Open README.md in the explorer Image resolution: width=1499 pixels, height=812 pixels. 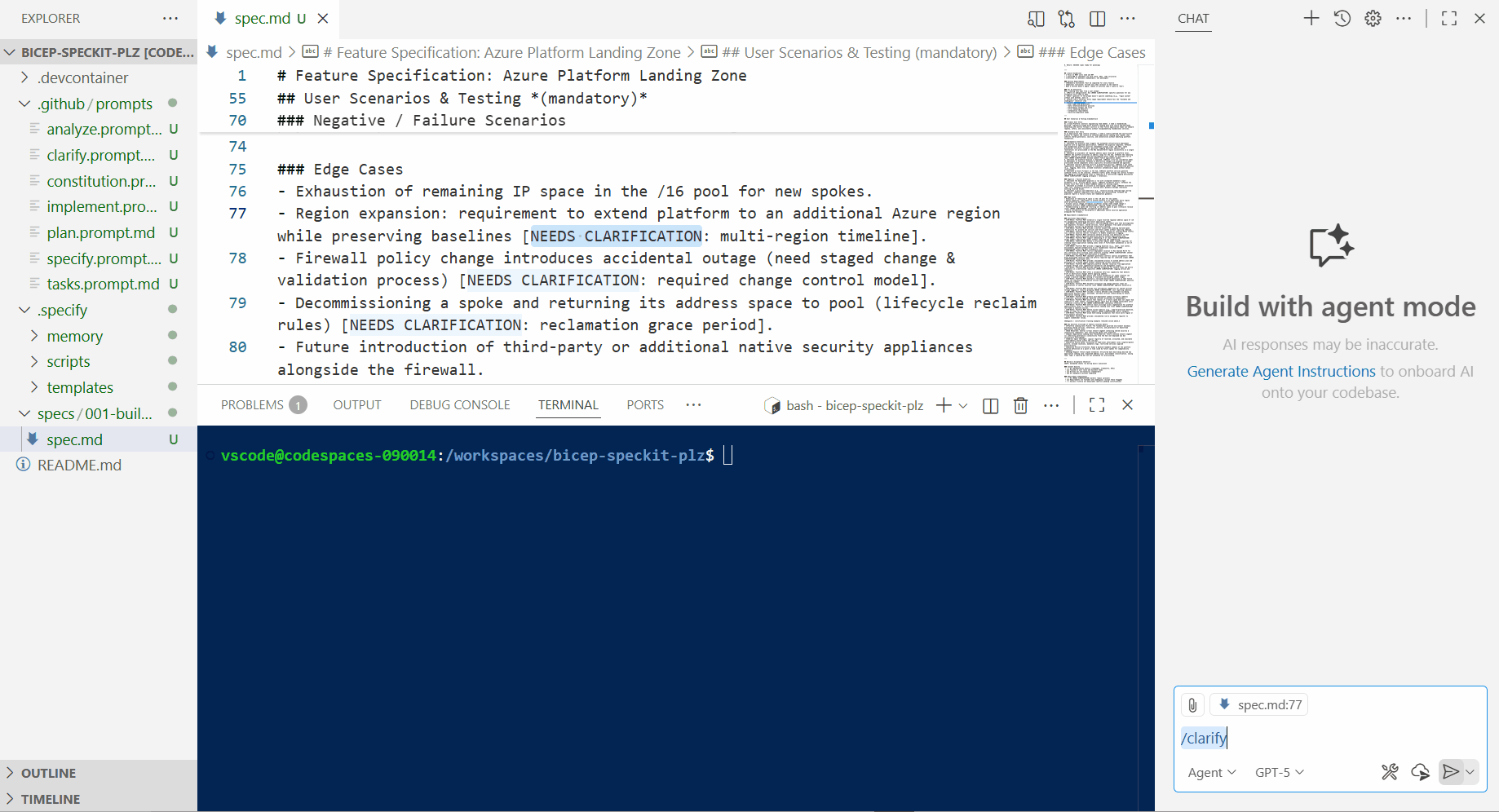click(x=79, y=465)
